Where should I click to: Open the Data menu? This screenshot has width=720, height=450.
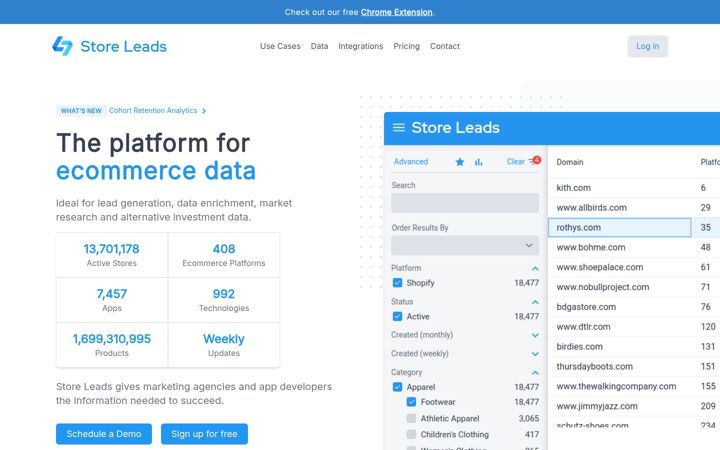(319, 46)
